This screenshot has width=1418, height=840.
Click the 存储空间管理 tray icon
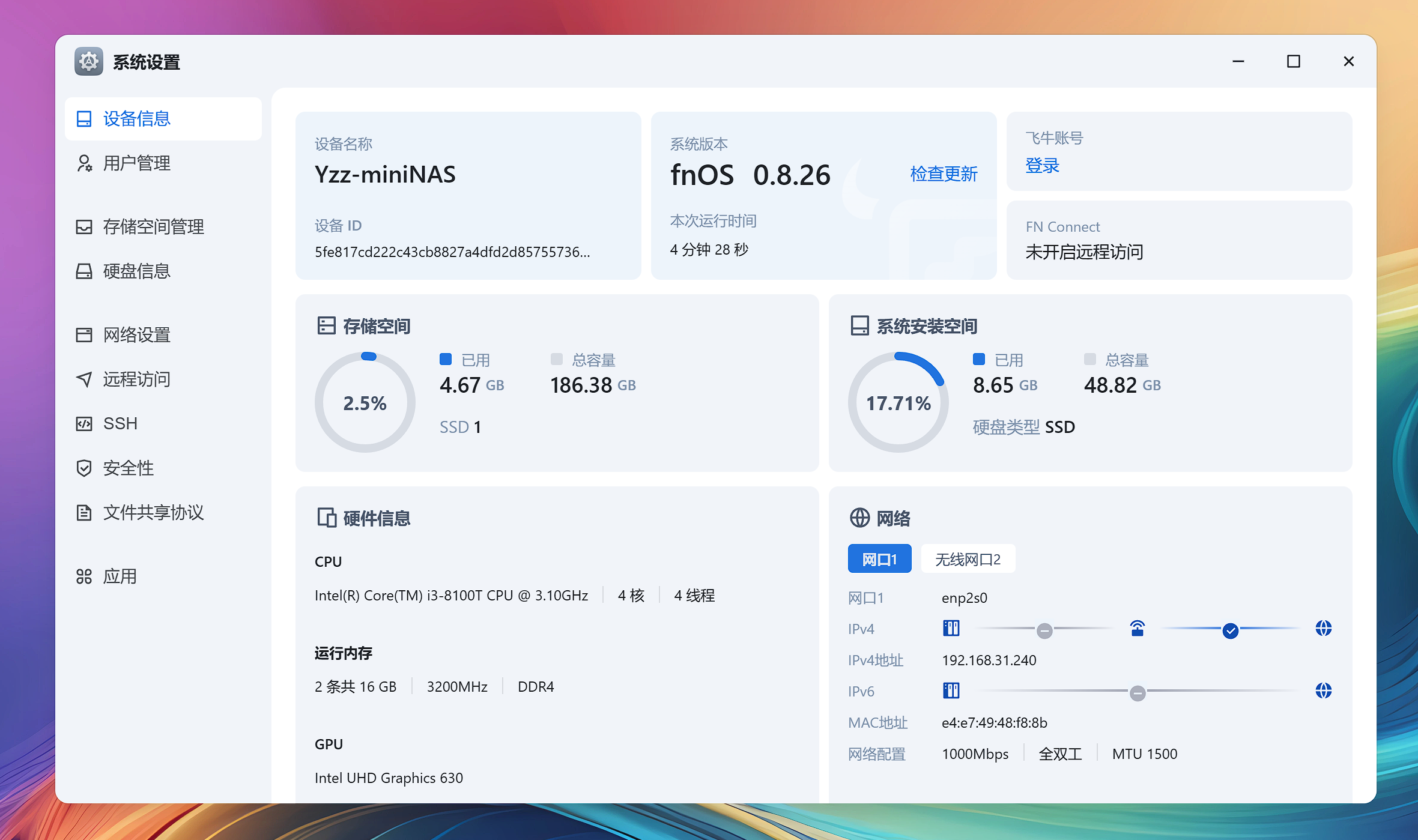pyautogui.click(x=84, y=227)
